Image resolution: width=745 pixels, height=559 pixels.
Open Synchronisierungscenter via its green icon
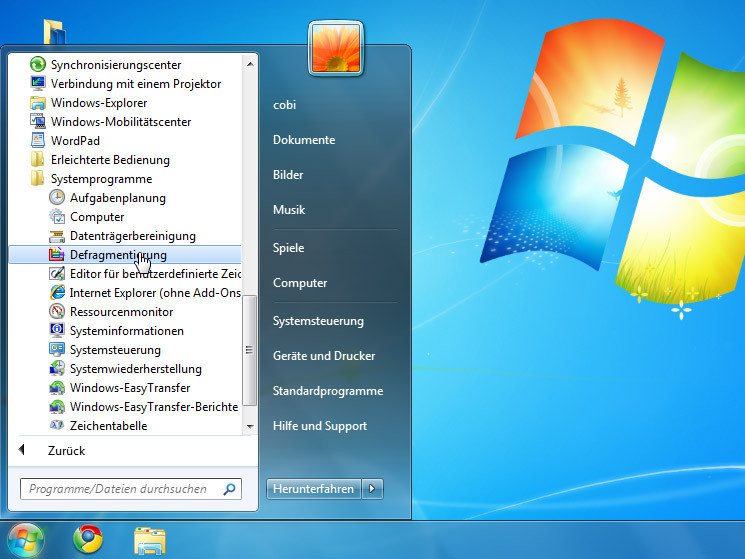click(38, 64)
